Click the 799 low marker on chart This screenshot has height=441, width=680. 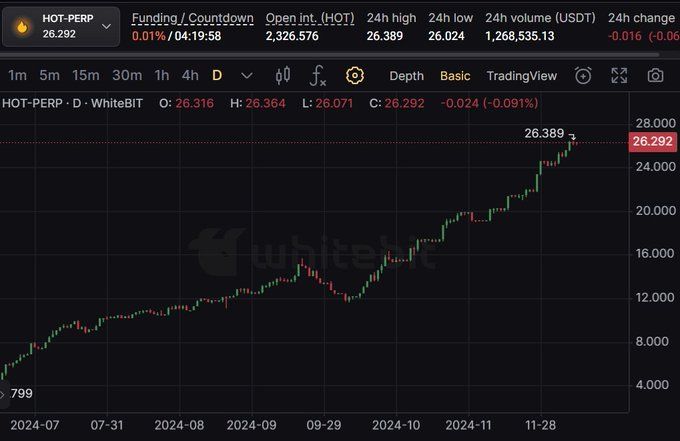(x=22, y=393)
